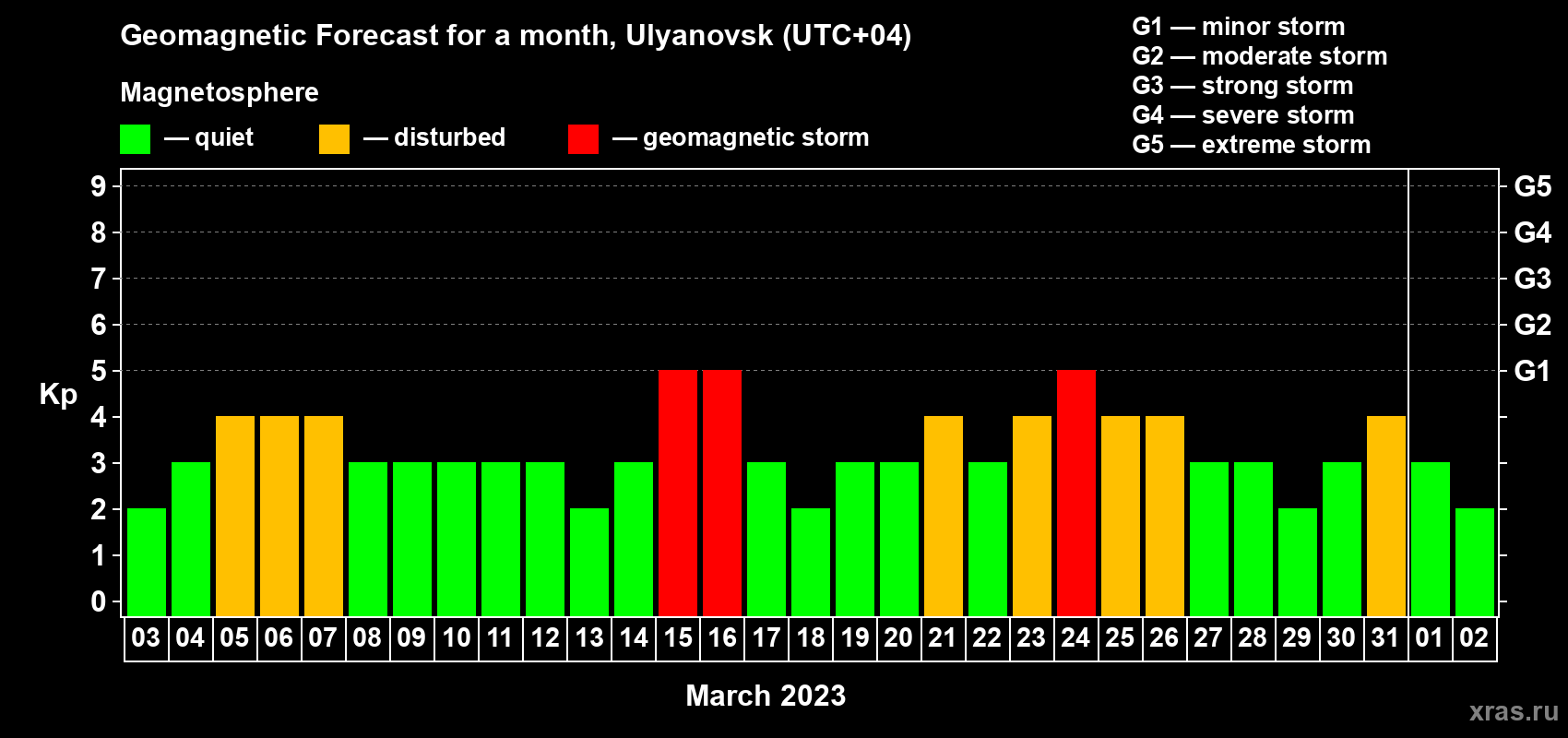Click the 'G2' right axis label
1568x738 pixels.
pos(1533,325)
